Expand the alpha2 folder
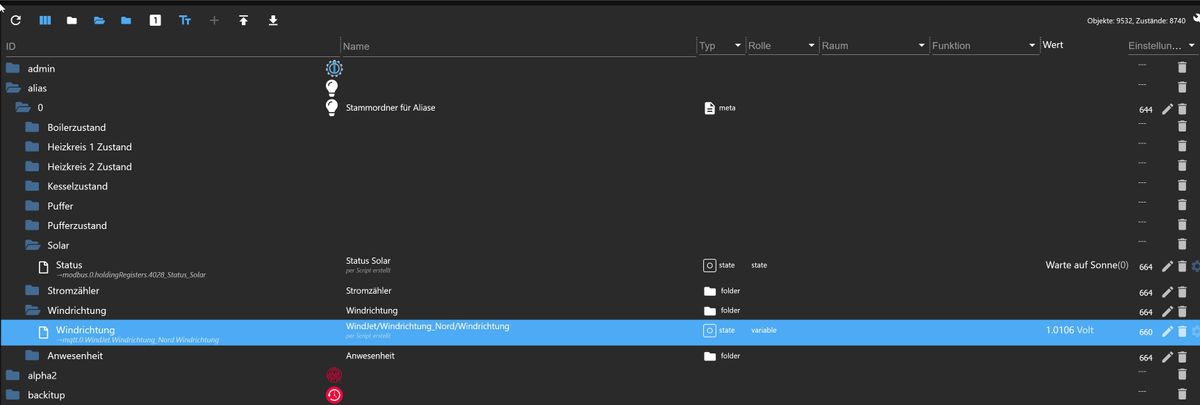1200x405 pixels. (x=13, y=375)
